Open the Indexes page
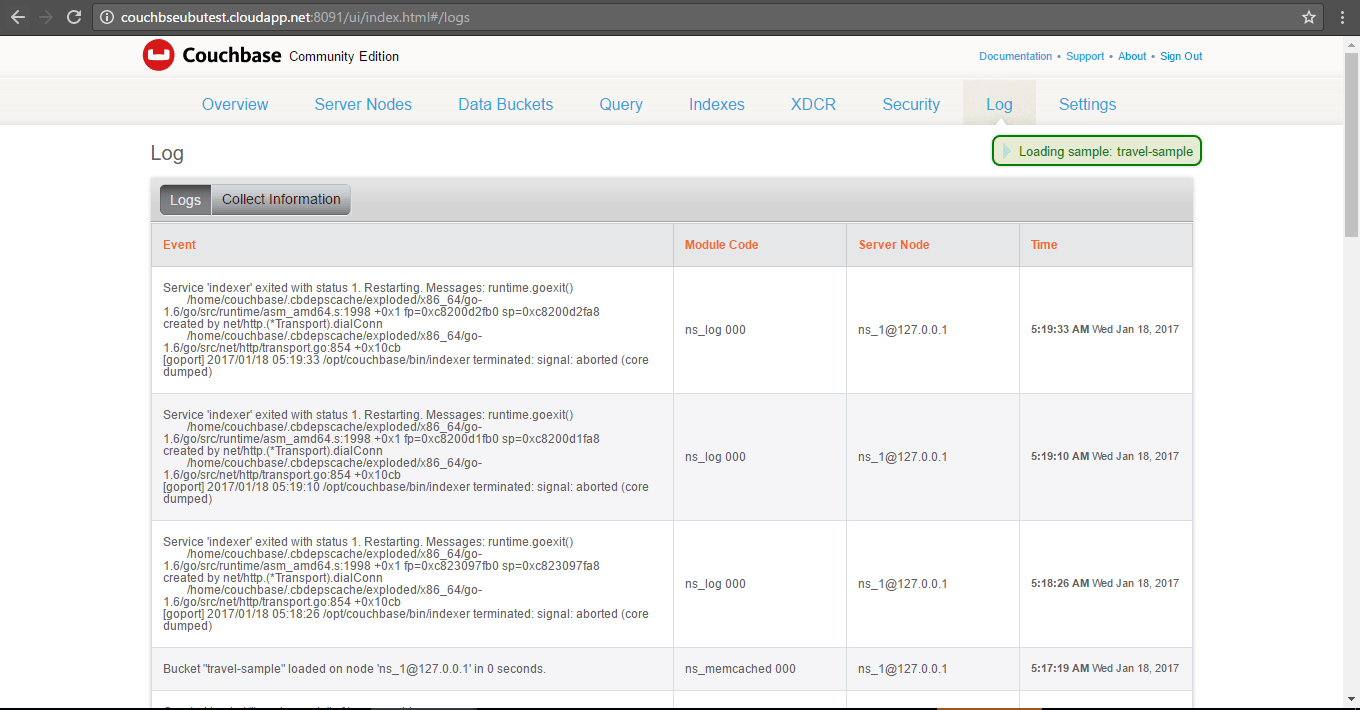 tap(716, 104)
